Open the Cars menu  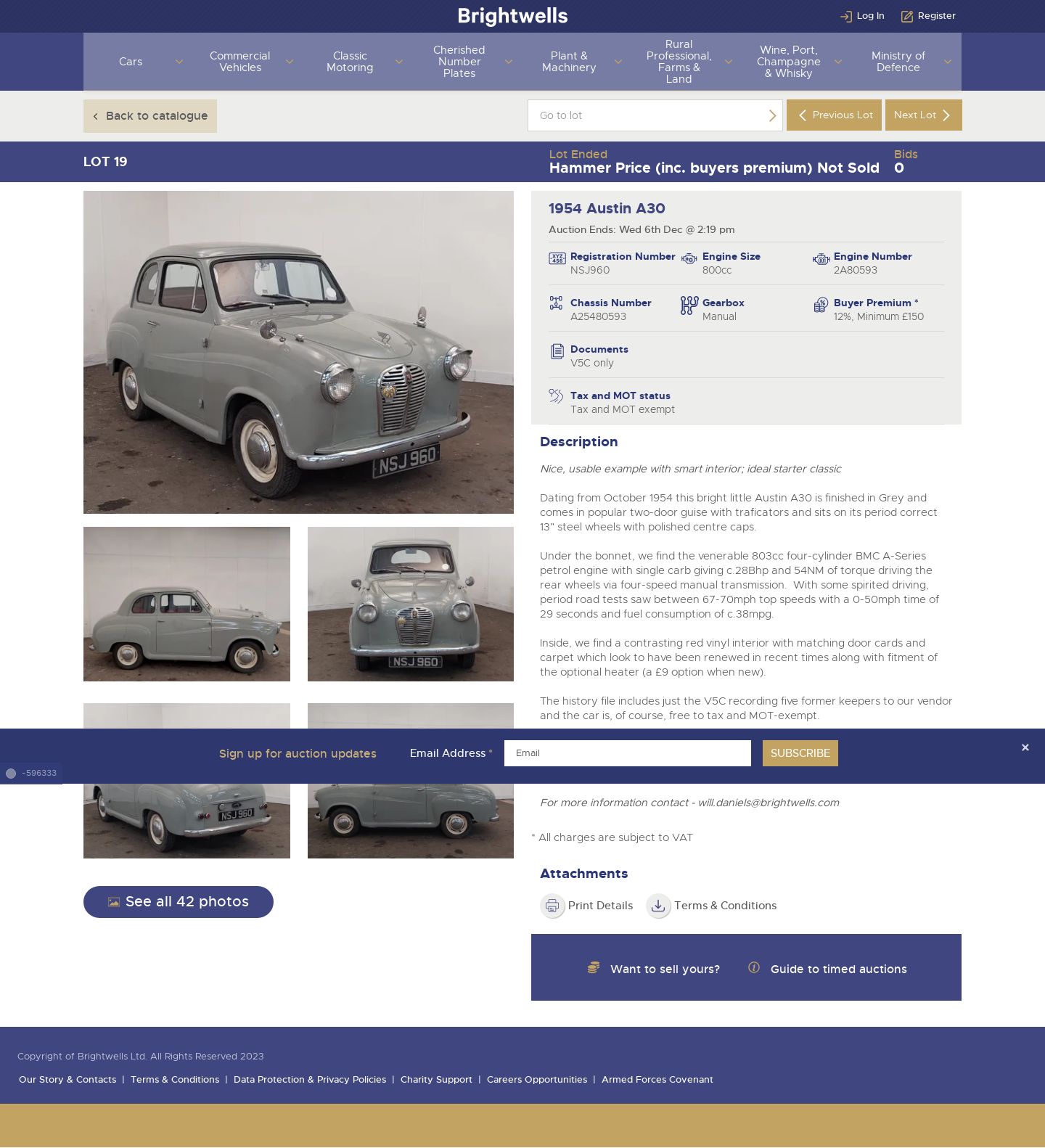coord(131,62)
